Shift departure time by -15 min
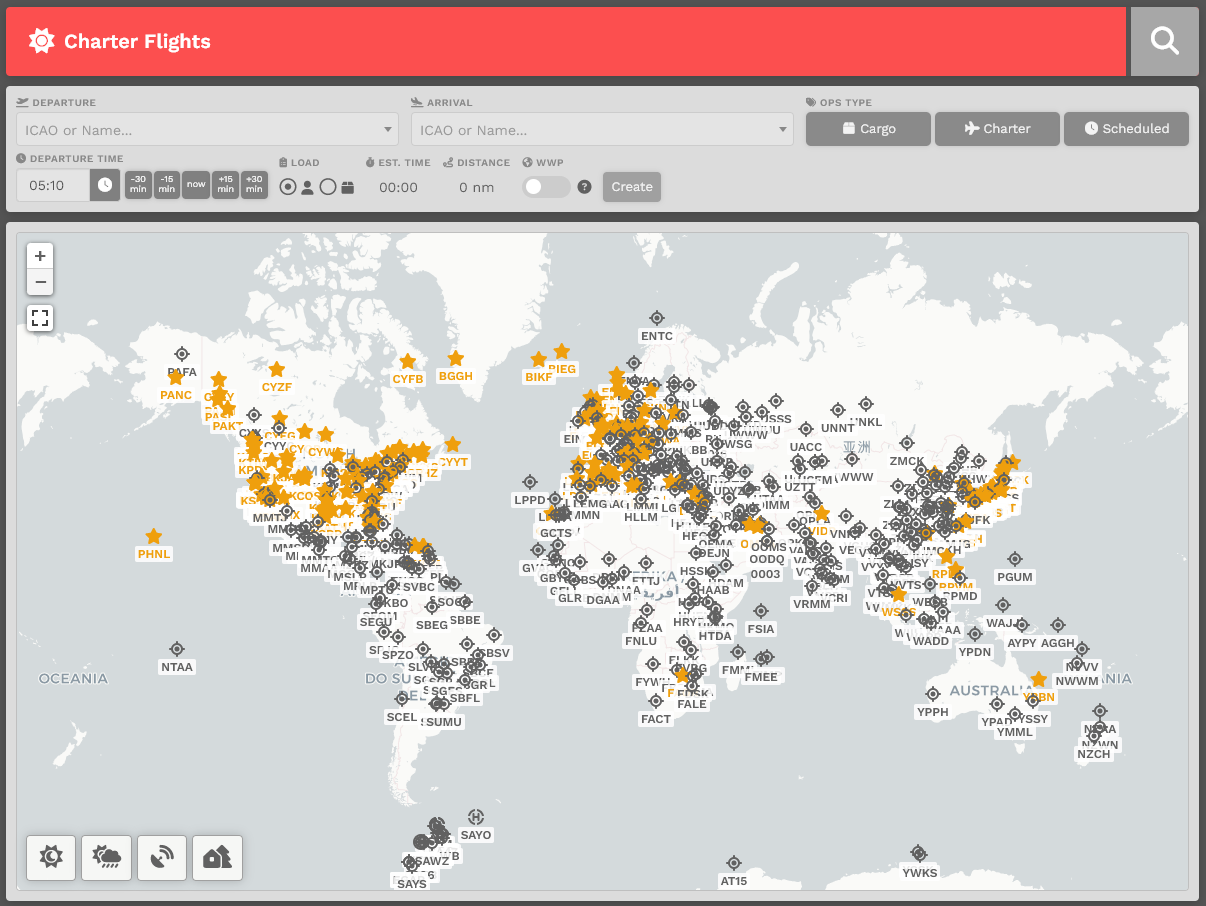The width and height of the screenshot is (1206, 906). 167,185
